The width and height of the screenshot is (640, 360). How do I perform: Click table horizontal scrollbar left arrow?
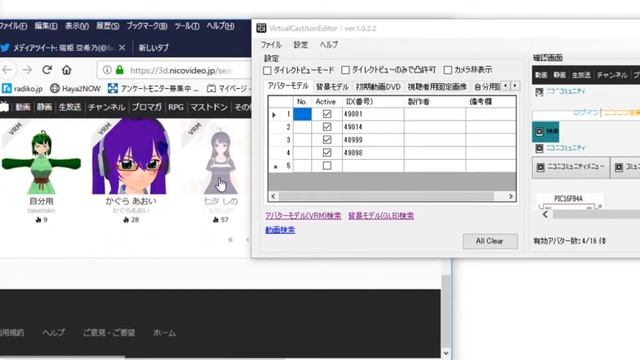tap(273, 196)
